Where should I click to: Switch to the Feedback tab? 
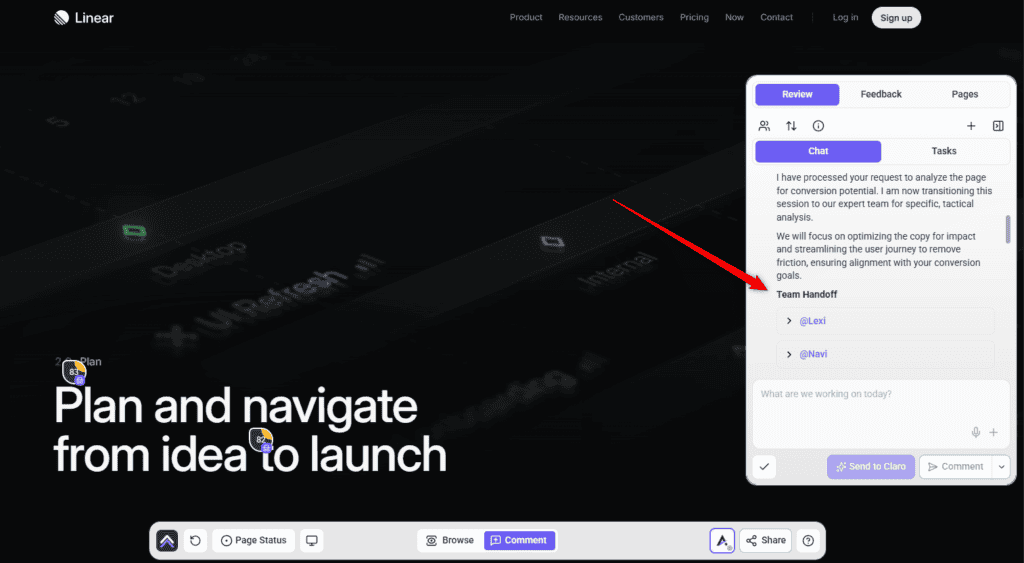[881, 95]
